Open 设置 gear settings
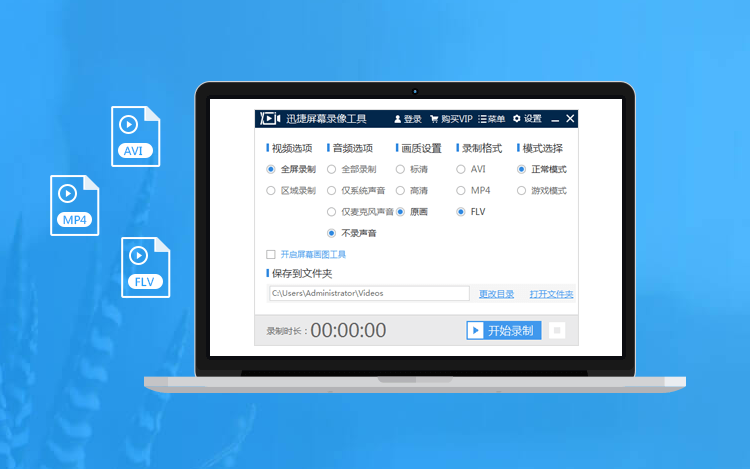Viewport: 750px width, 469px height. tap(527, 119)
